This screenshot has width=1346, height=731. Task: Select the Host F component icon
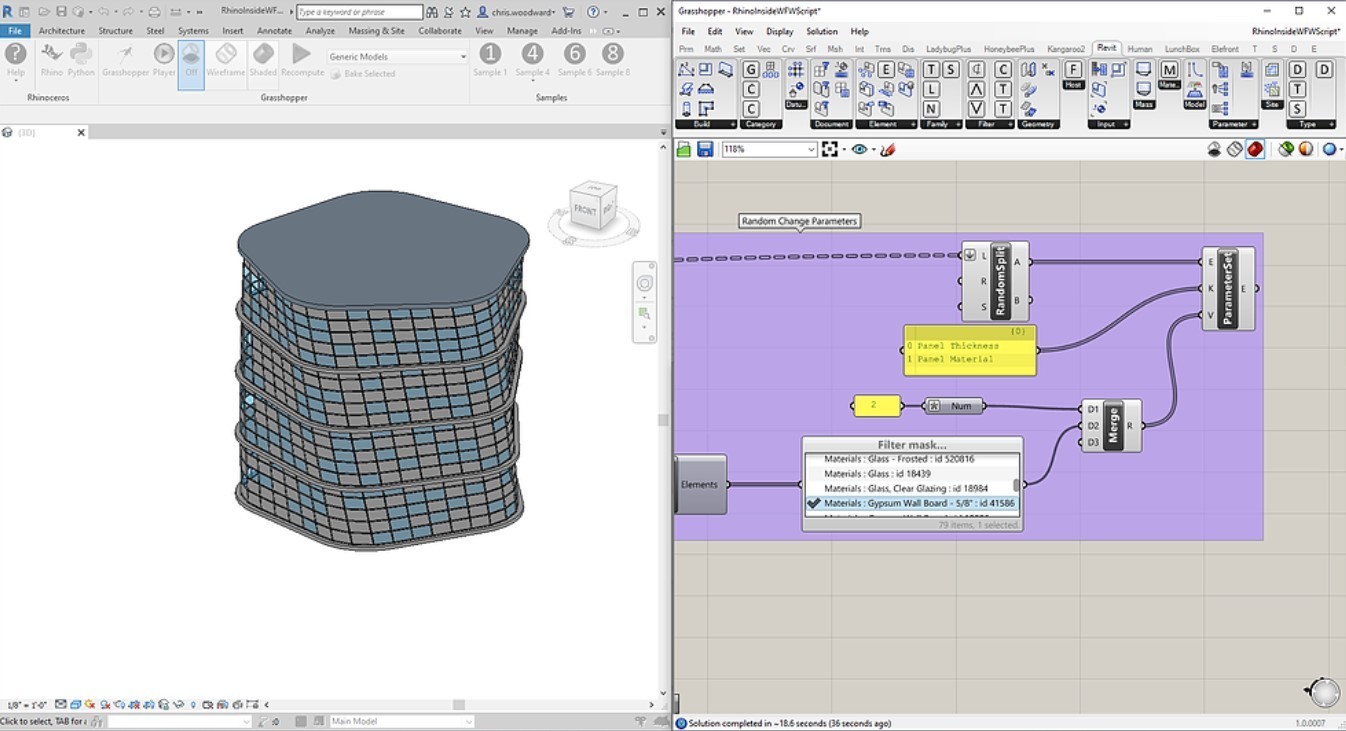coord(1073,69)
